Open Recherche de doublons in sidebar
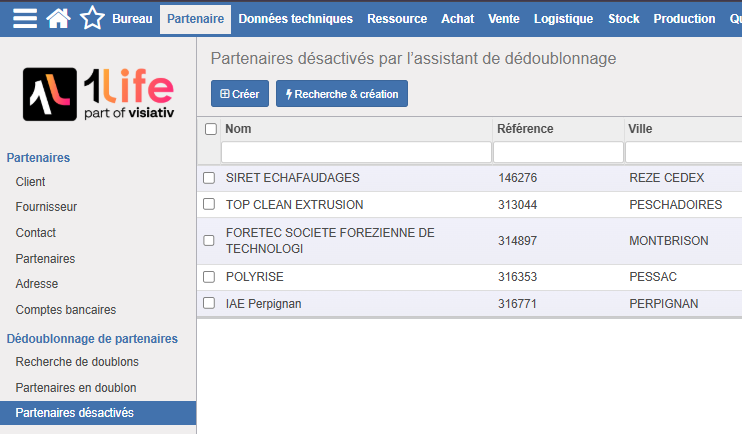 pos(77,362)
